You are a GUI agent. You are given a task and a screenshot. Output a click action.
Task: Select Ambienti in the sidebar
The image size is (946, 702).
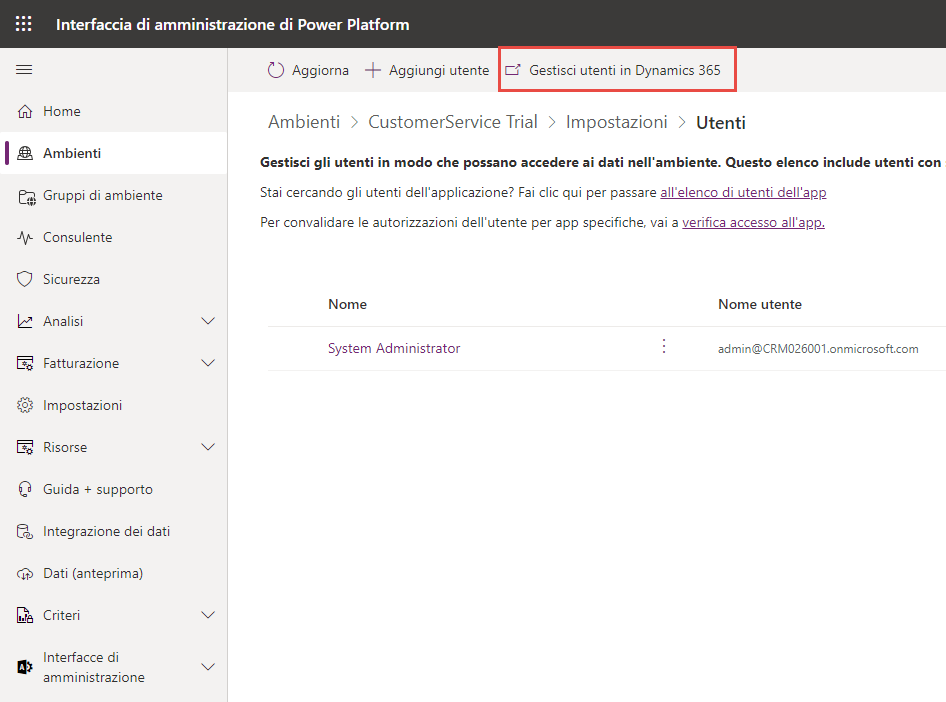point(114,153)
